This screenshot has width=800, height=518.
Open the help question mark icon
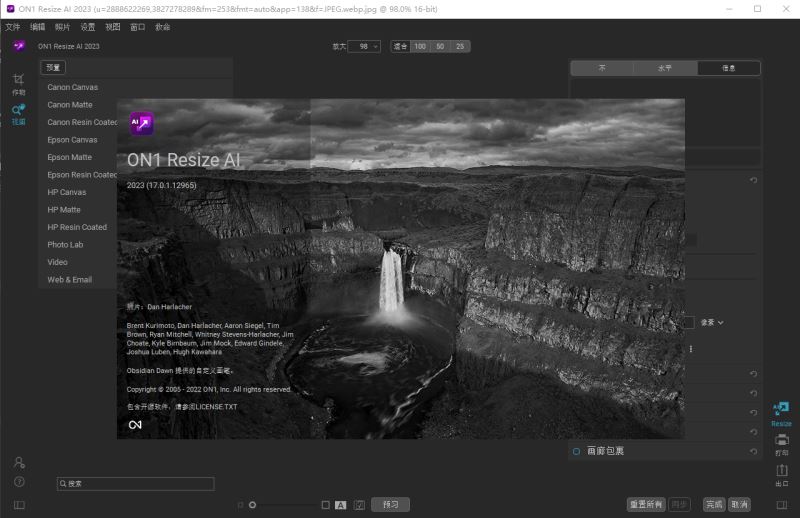pos(19,482)
